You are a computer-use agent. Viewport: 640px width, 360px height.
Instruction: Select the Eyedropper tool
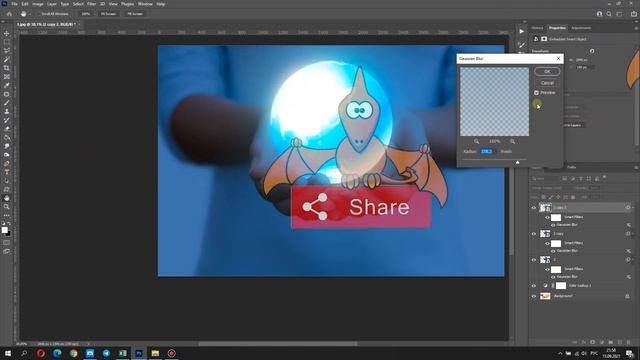point(7,85)
